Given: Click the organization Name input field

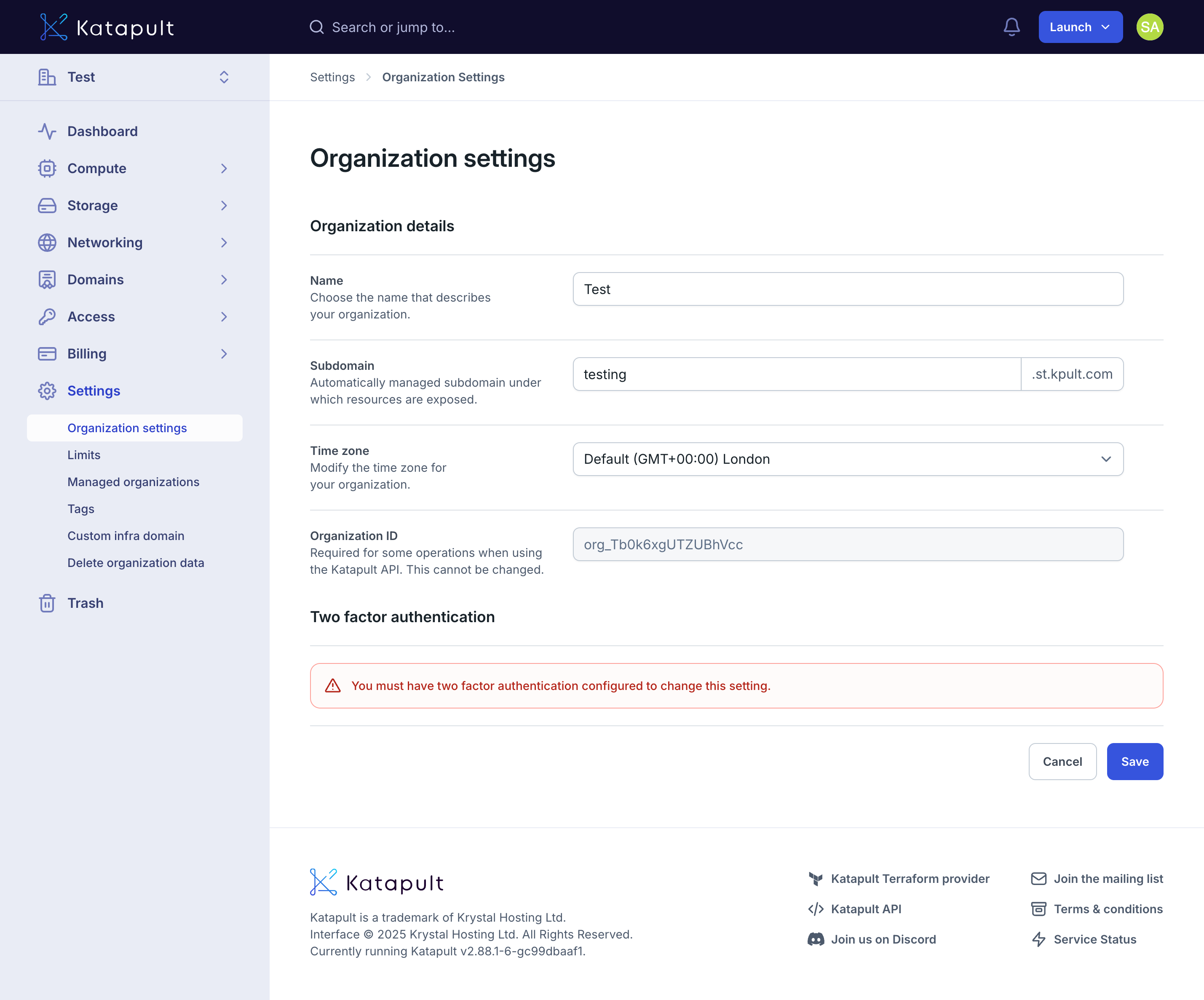Looking at the screenshot, I should (848, 289).
